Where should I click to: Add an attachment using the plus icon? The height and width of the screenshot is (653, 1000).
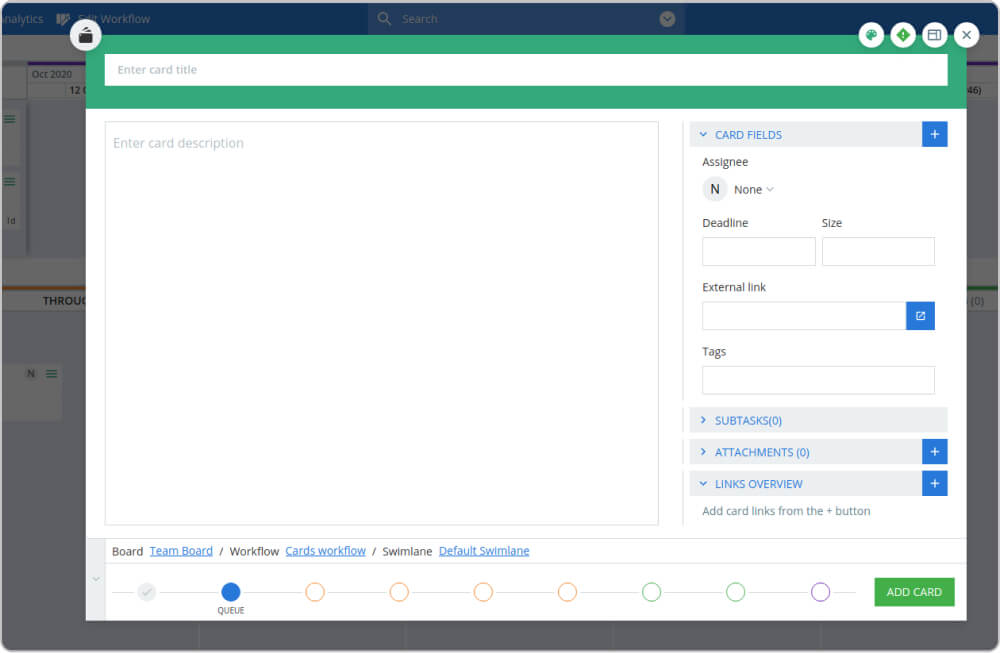(934, 452)
